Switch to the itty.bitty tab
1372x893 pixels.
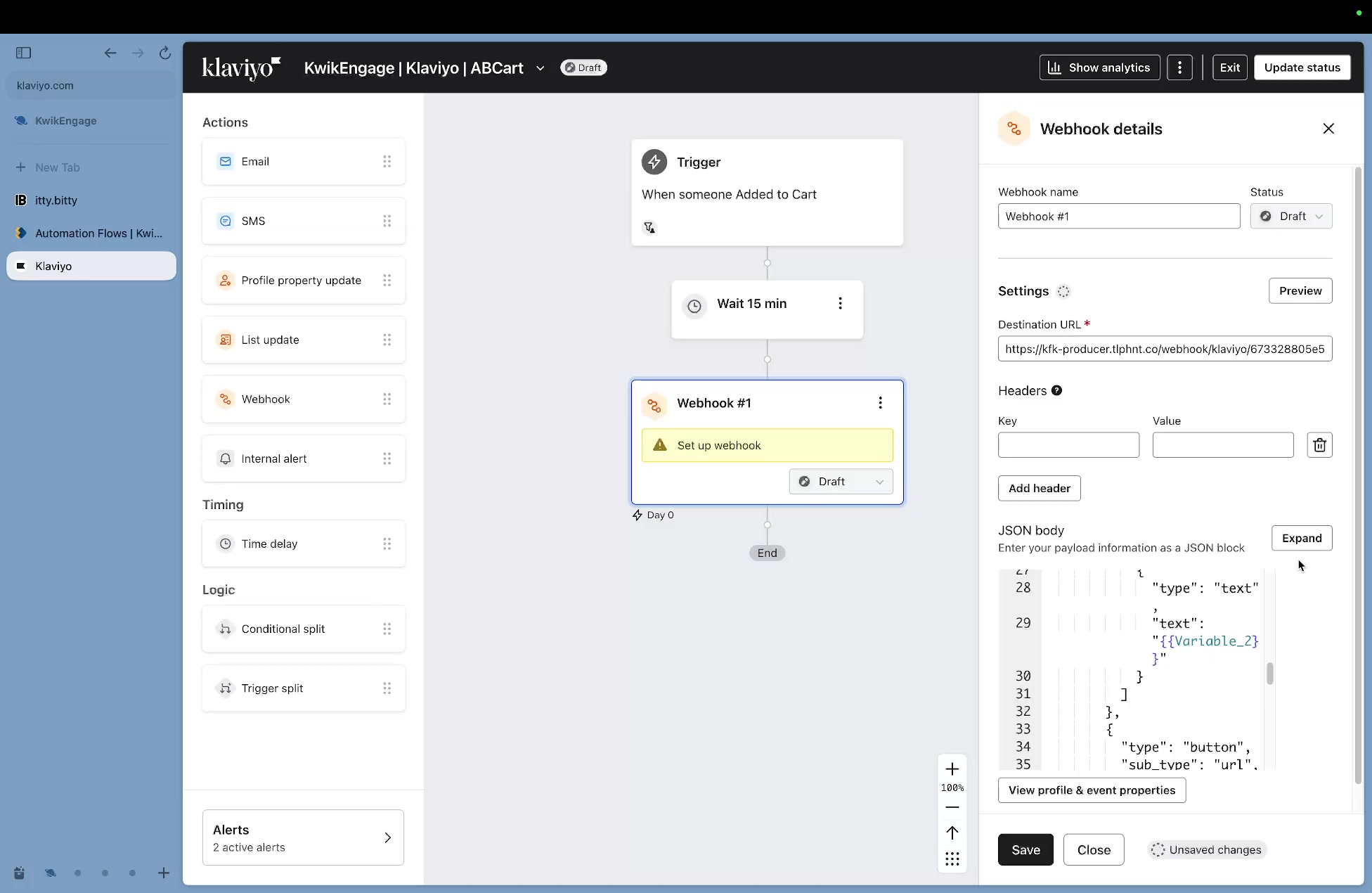tap(91, 200)
